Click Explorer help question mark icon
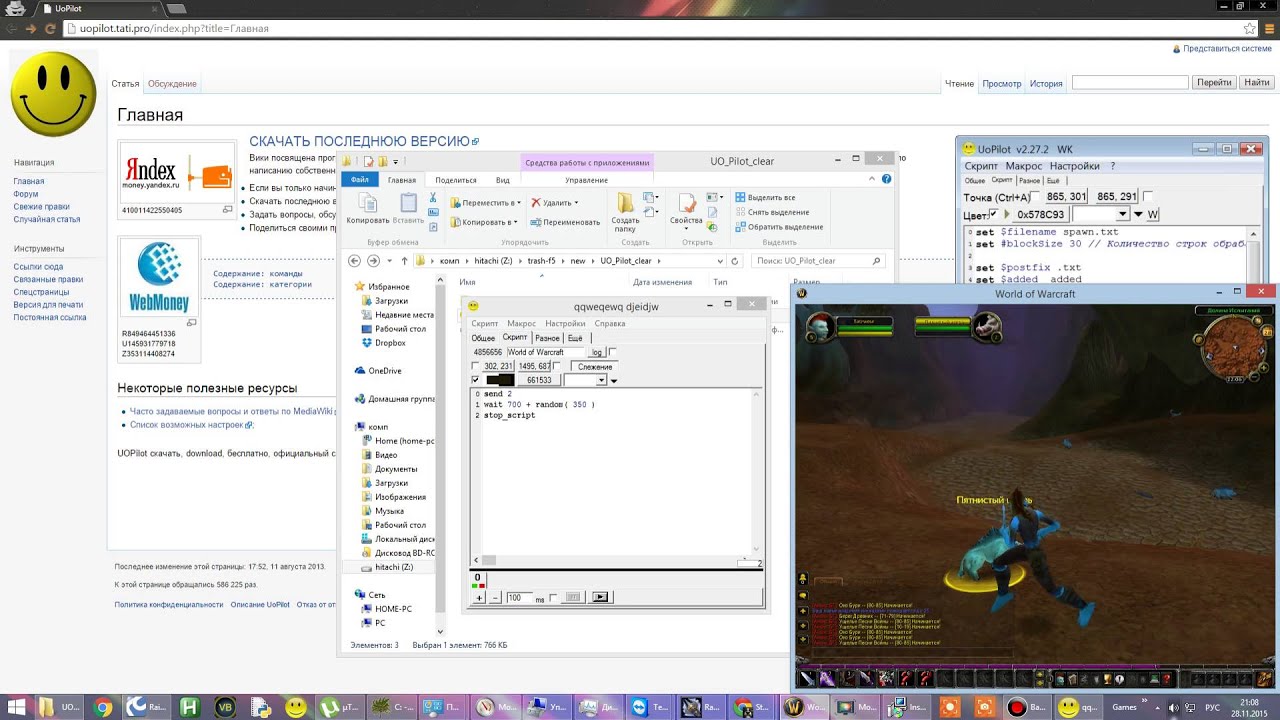The image size is (1280, 720). click(x=886, y=179)
